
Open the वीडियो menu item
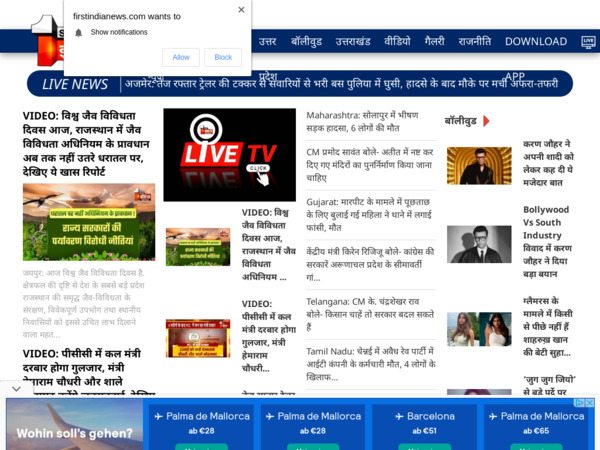tap(397, 41)
